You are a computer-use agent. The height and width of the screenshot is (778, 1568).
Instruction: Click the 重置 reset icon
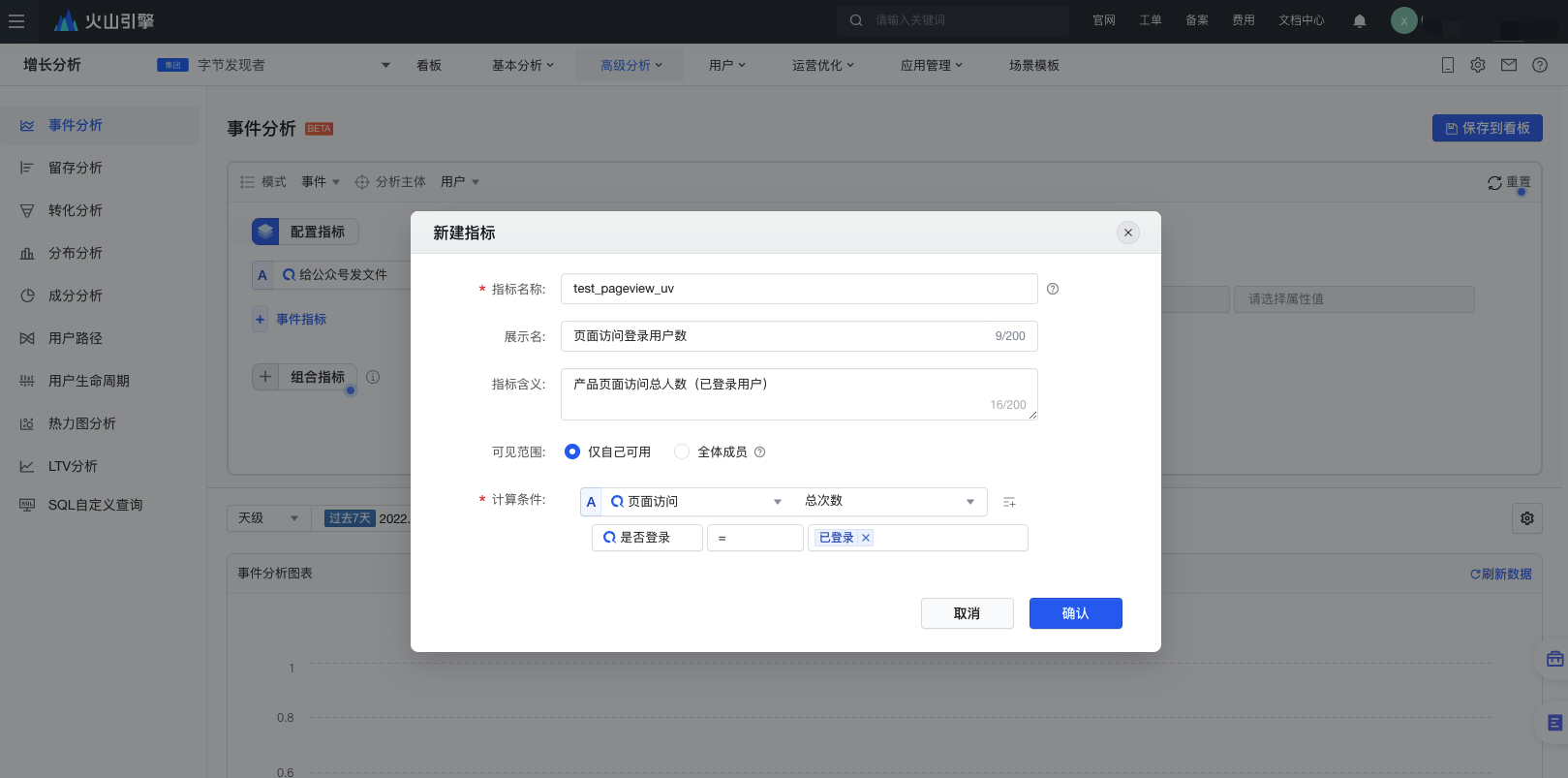[1495, 182]
